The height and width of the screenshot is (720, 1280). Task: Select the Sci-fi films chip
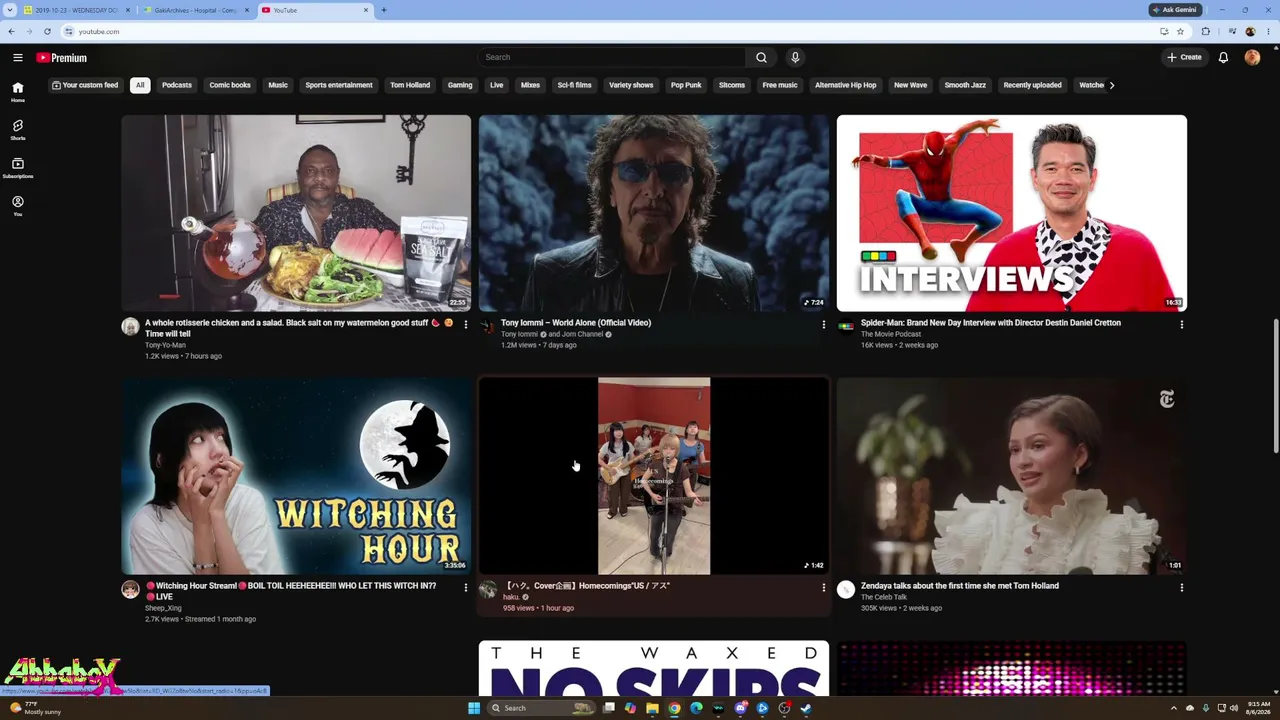click(x=574, y=85)
